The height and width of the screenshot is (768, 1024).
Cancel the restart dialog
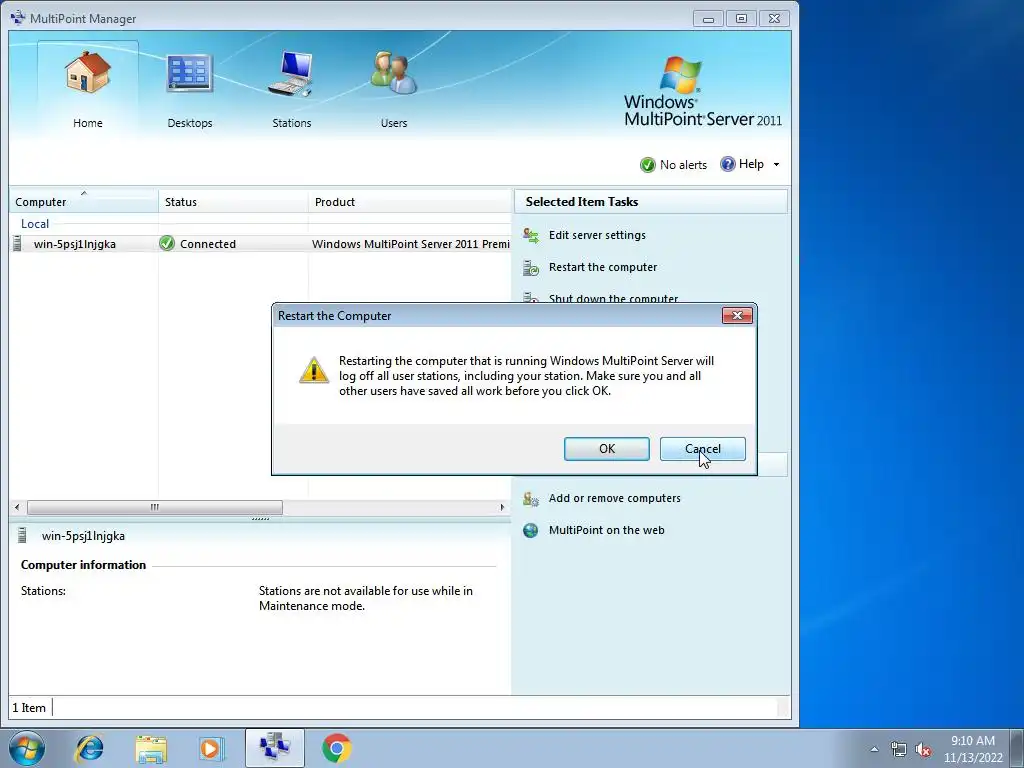[x=702, y=449]
